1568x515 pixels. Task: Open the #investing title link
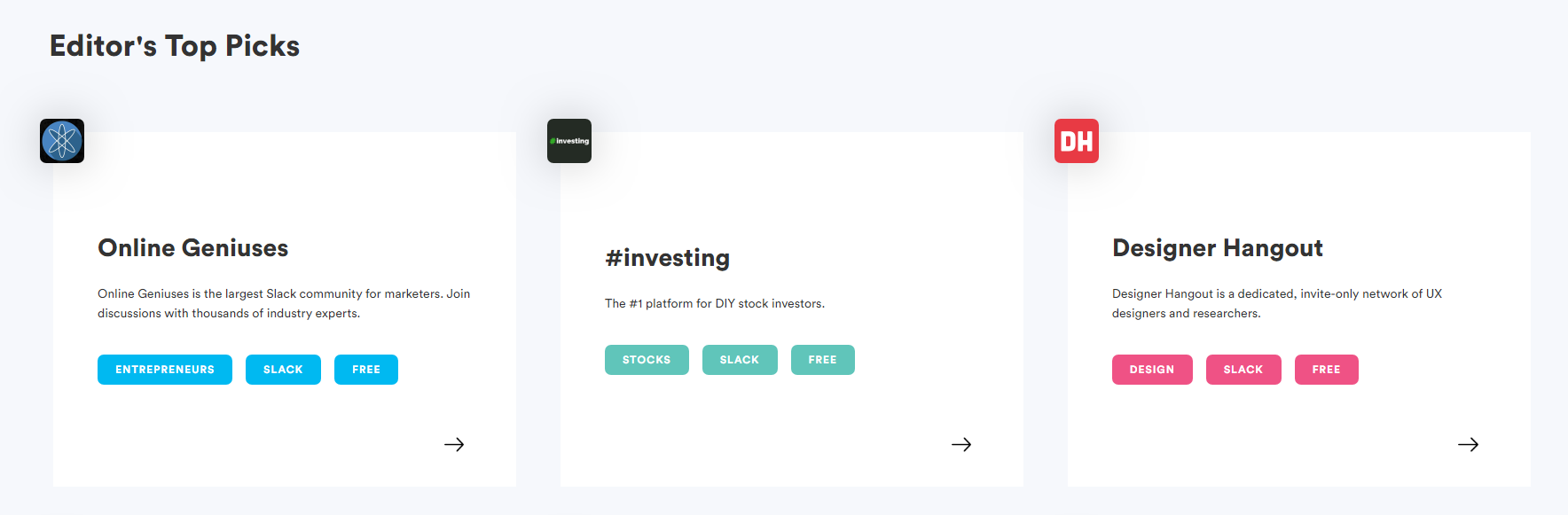point(668,258)
